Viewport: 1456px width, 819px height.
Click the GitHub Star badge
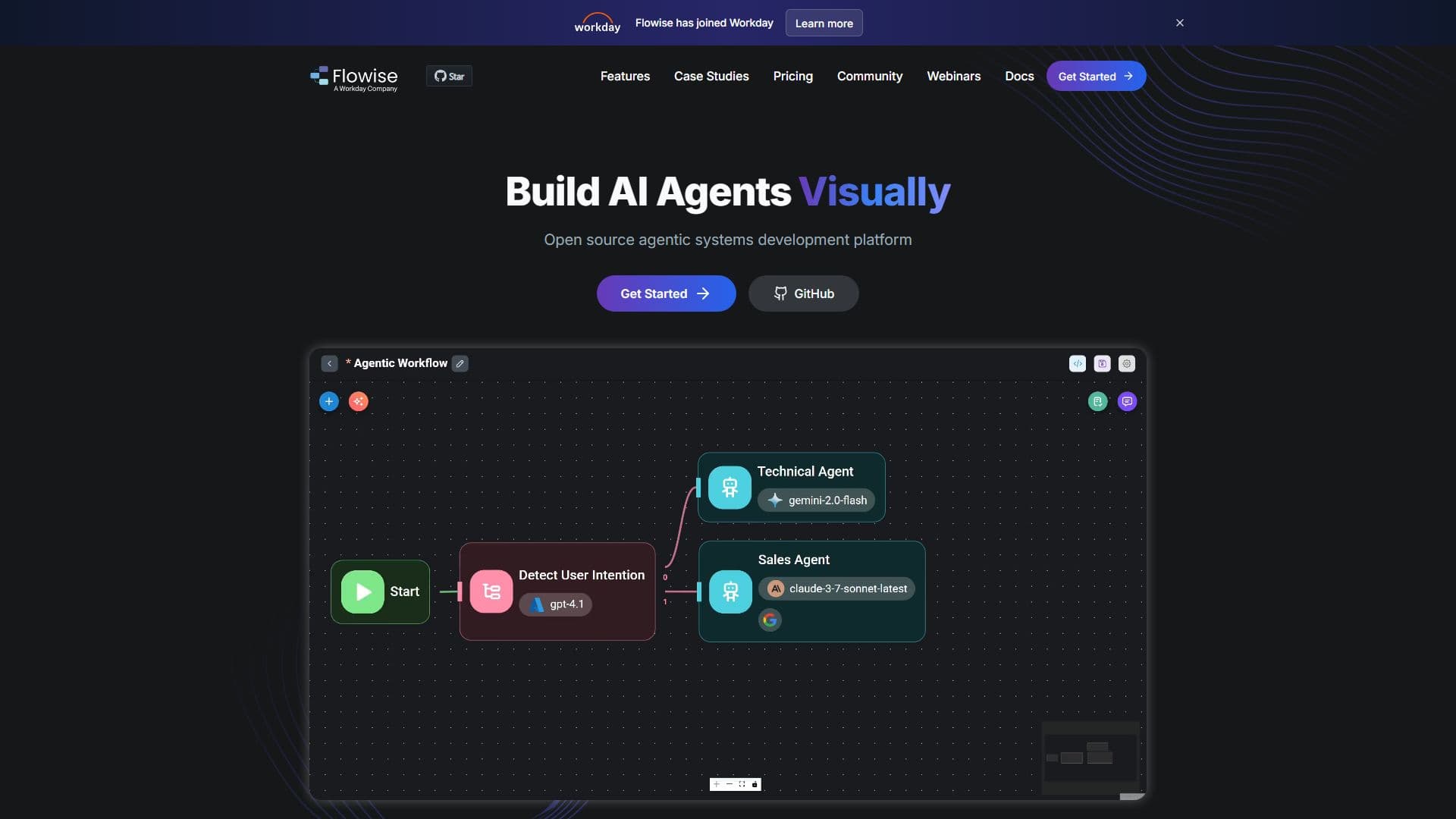[x=449, y=76]
